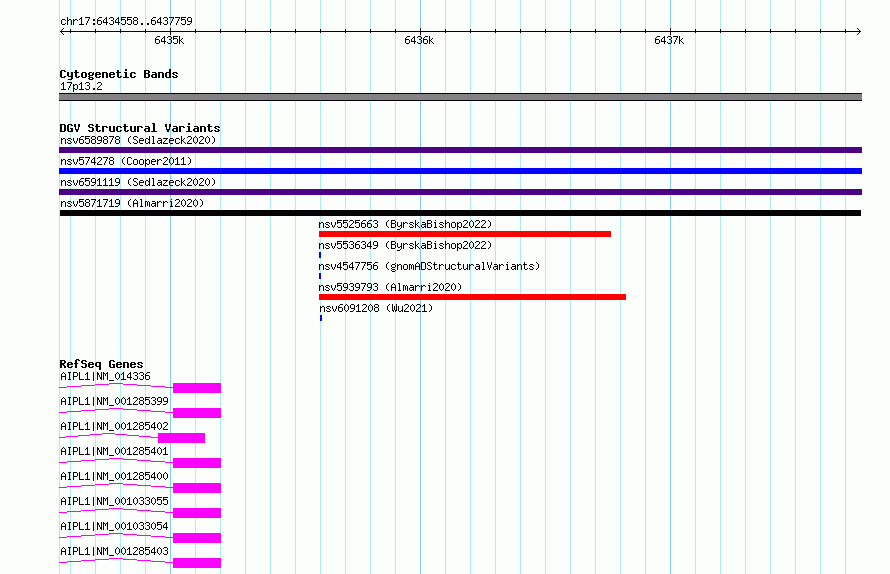The image size is (890, 574).
Task: Click the 6436k ruler position label
Action: [419, 40]
